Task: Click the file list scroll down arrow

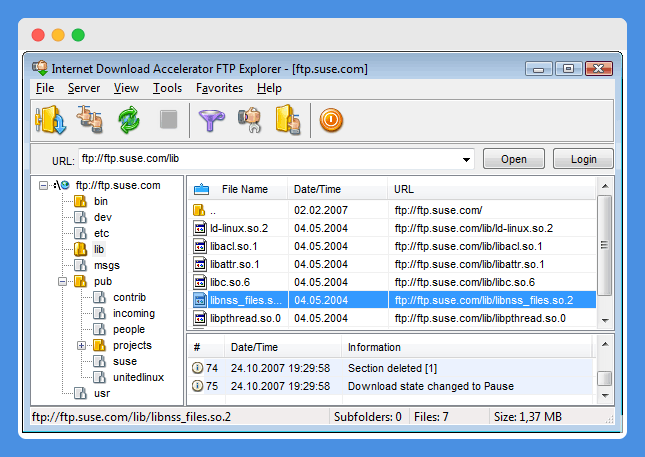Action: 605,320
